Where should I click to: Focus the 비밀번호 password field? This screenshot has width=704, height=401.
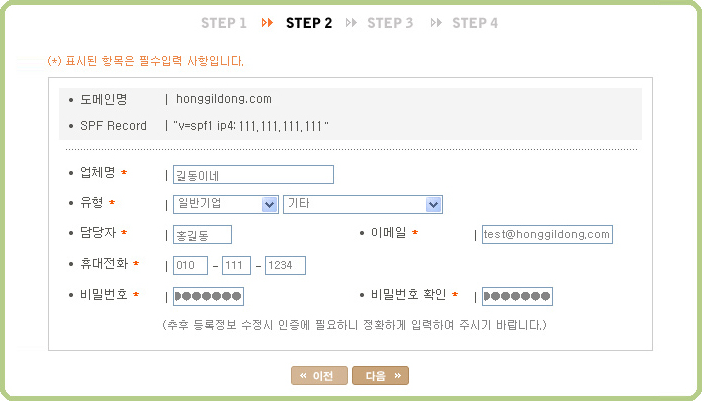[x=208, y=296]
